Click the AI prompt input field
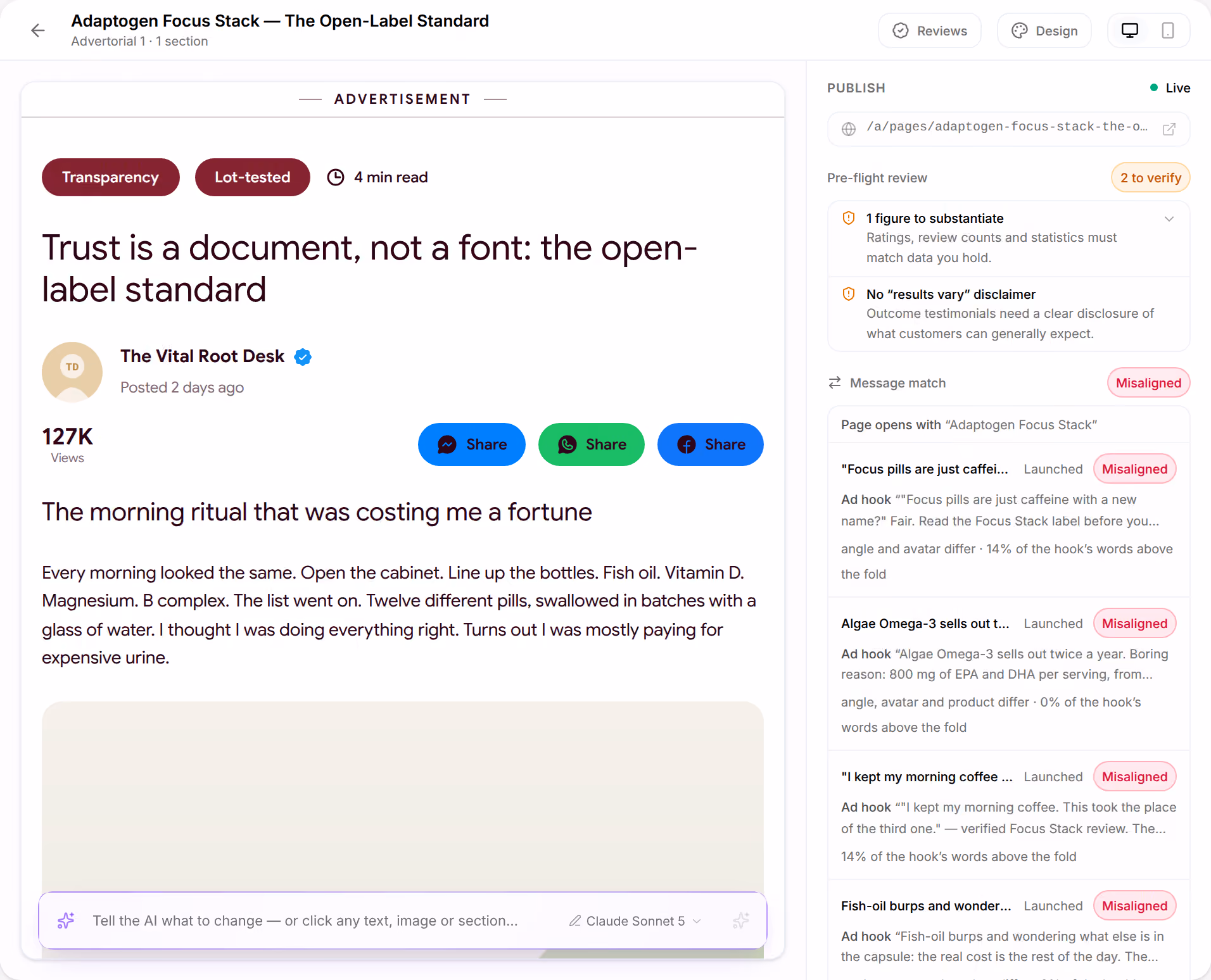The width and height of the screenshot is (1211, 980). pyautogui.click(x=305, y=920)
